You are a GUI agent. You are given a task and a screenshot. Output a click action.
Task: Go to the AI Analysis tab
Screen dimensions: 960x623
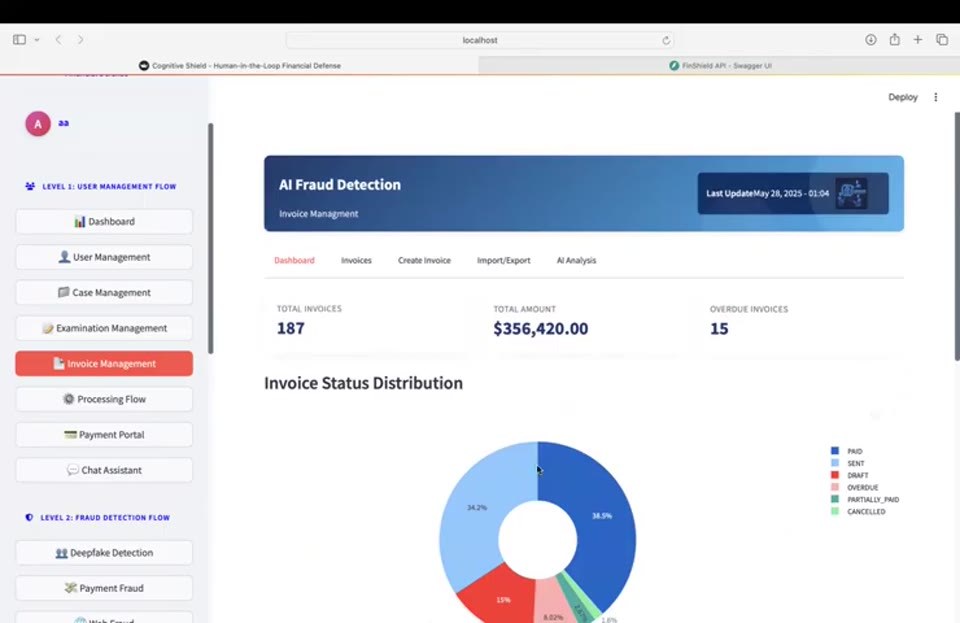[x=576, y=260]
